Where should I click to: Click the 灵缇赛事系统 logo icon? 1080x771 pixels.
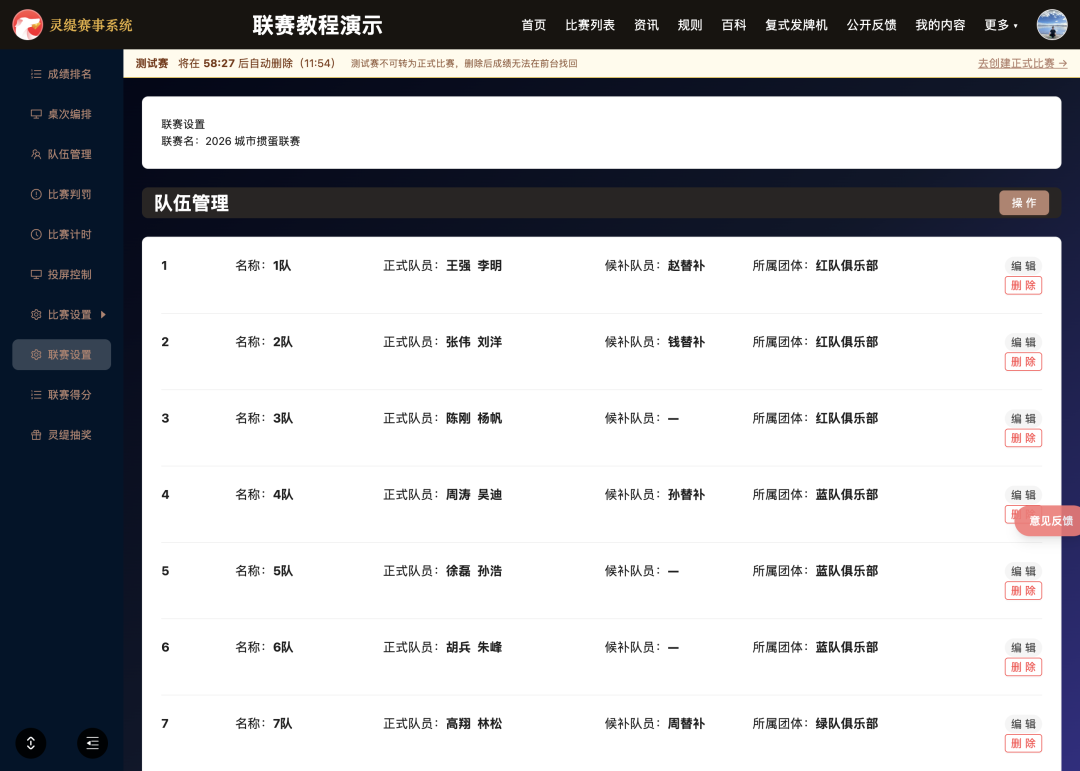pyautogui.click(x=28, y=25)
